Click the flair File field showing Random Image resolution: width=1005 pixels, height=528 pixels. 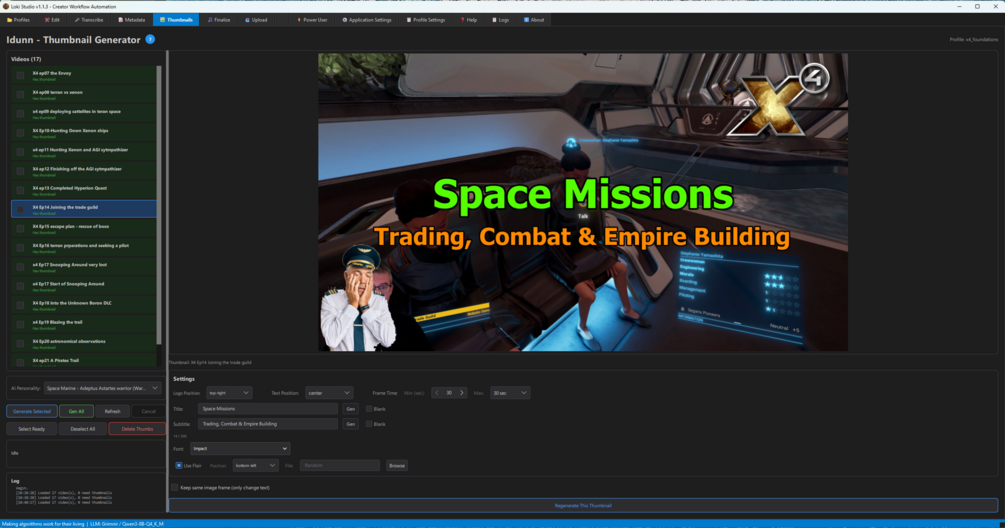pos(340,466)
